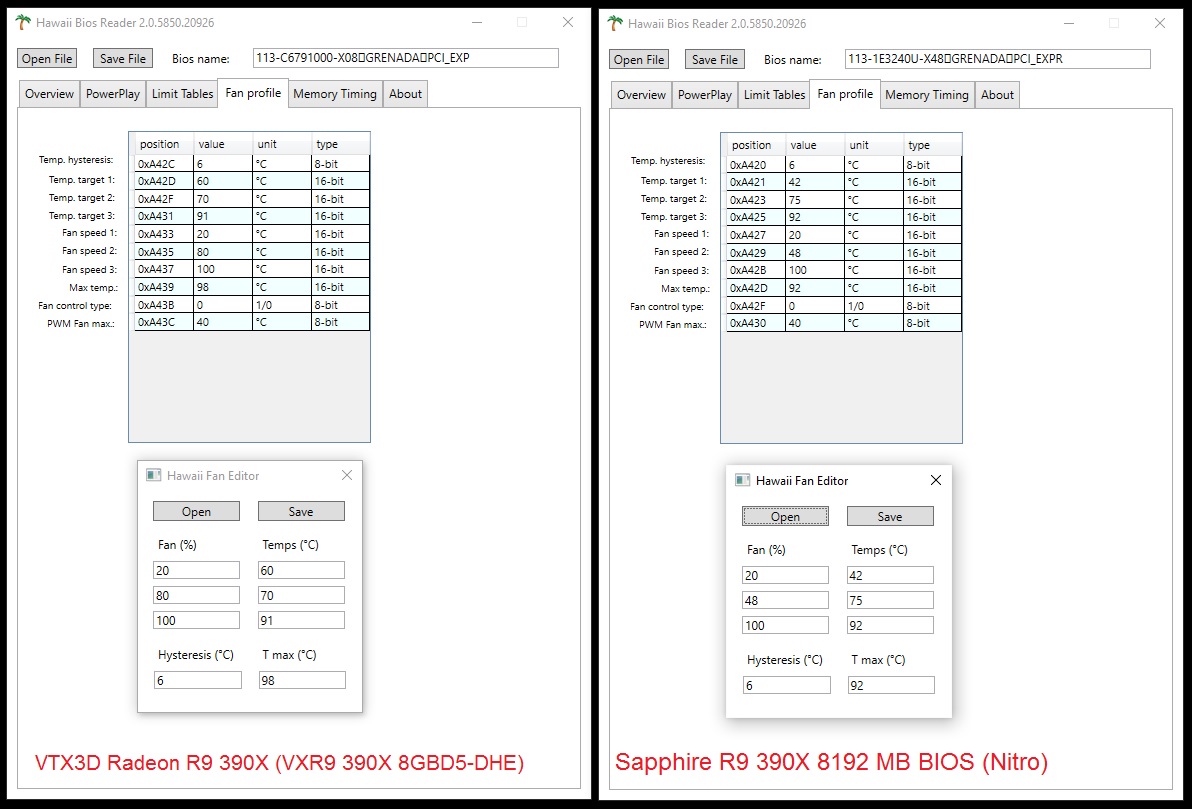The image size is (1192, 809).
Task: Switch to the PowerPlay tab in the left window
Action: coord(113,94)
